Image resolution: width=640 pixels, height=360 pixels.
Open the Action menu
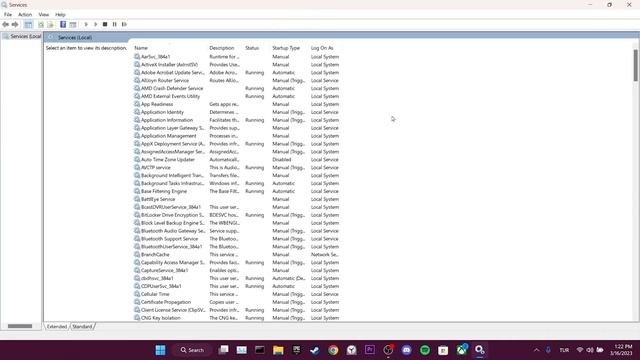click(x=25, y=15)
